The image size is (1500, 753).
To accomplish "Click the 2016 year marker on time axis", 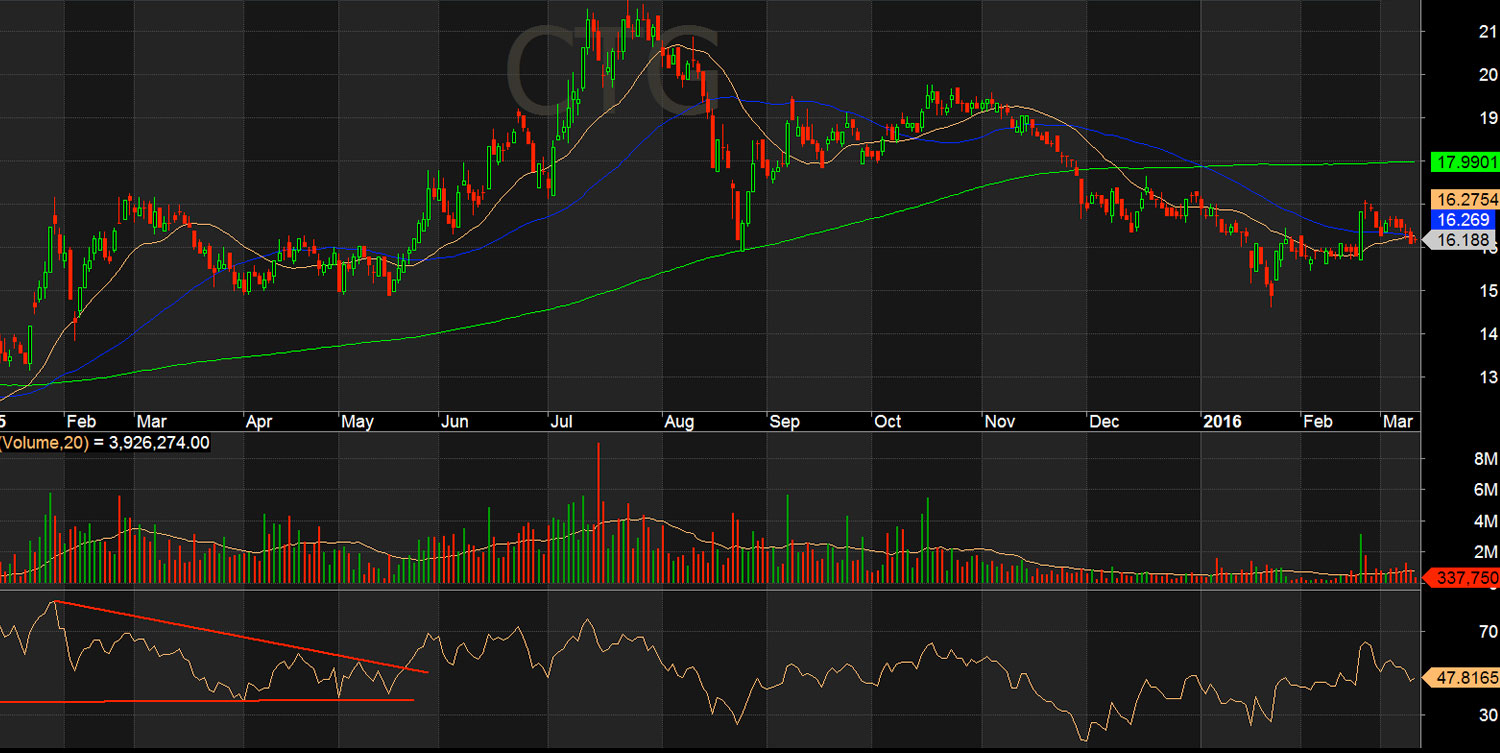I will coord(1221,422).
